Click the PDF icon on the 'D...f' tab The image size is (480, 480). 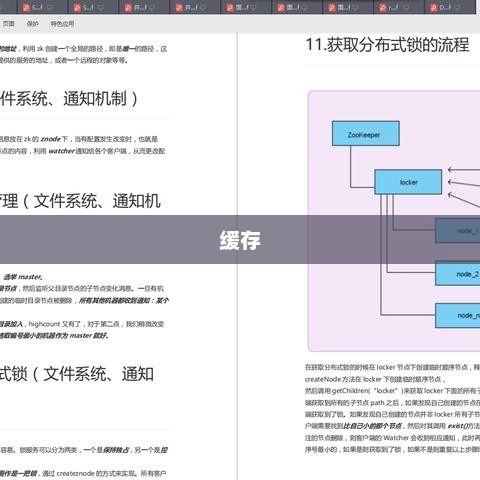434,8
